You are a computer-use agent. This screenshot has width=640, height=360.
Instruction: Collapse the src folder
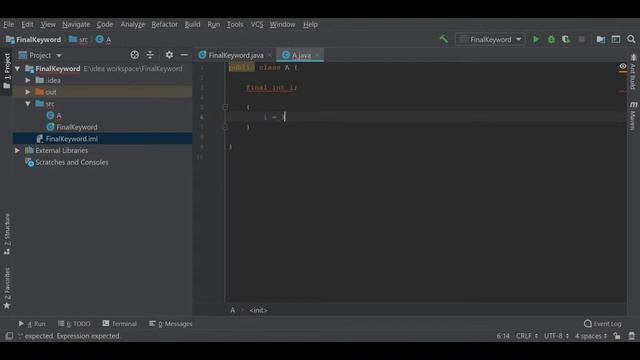click(x=28, y=104)
